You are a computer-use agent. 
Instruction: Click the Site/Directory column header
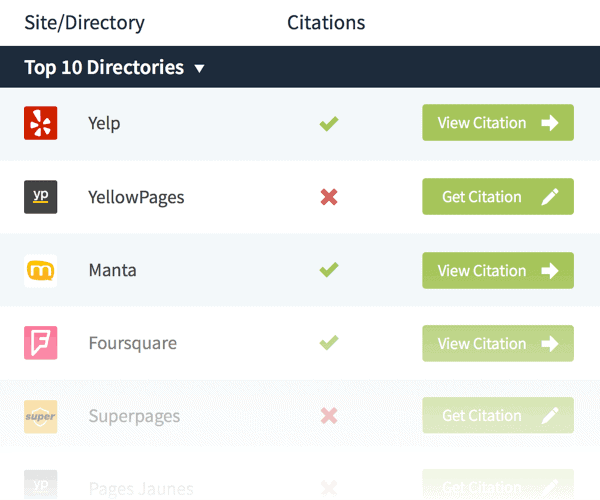coord(85,23)
